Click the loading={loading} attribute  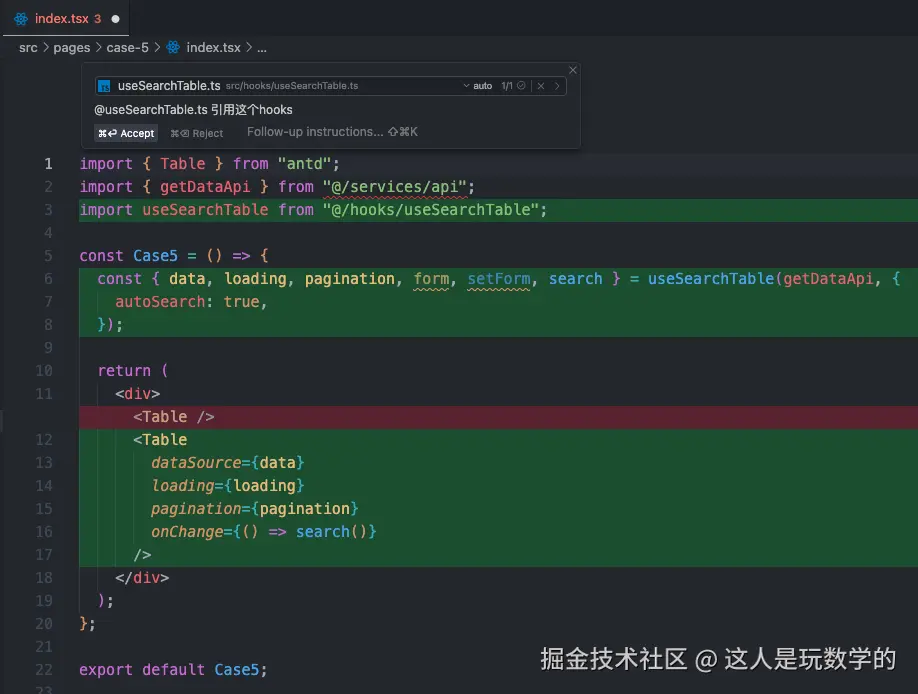[228, 486]
